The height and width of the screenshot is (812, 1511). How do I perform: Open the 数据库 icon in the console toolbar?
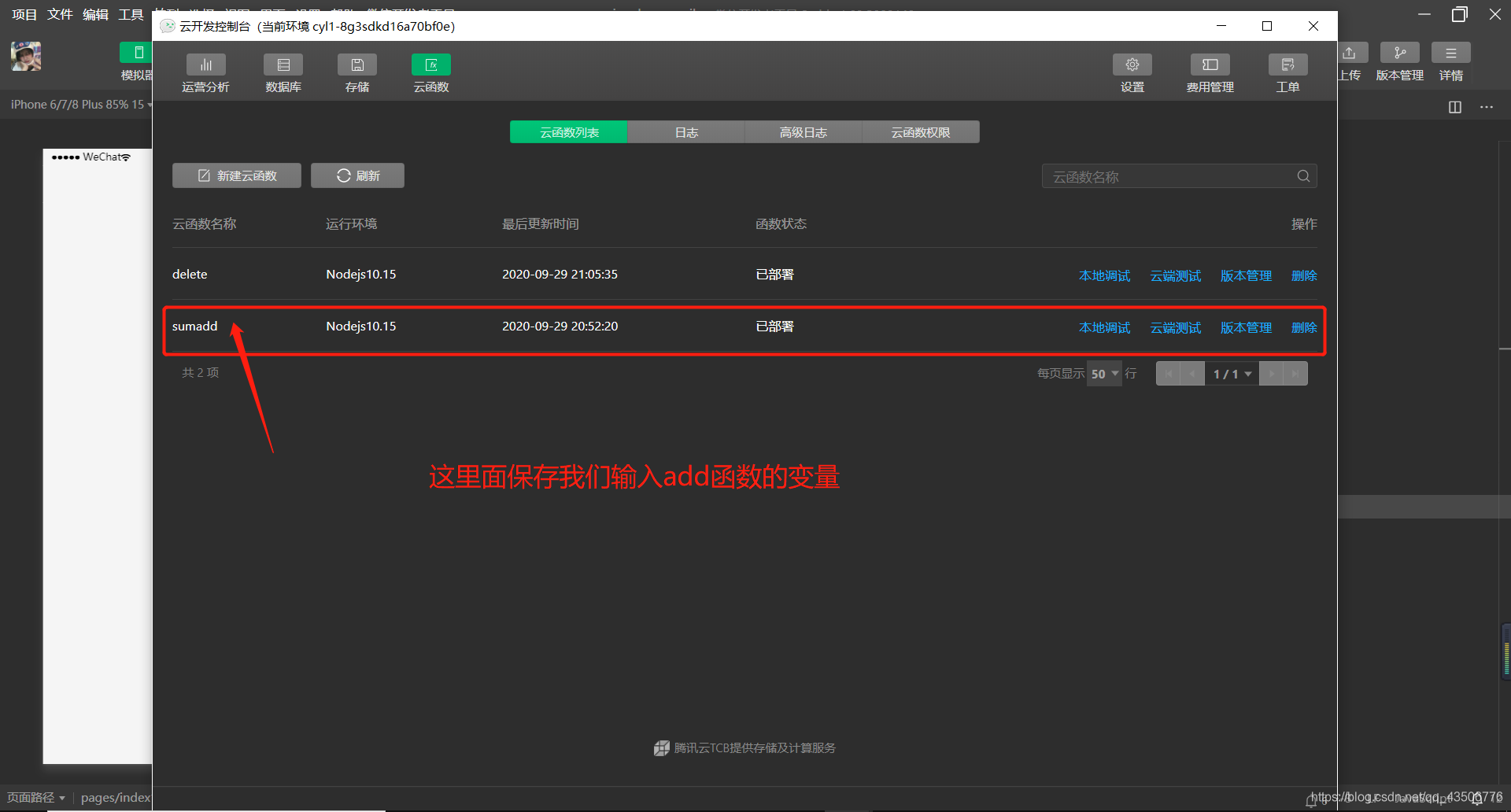pos(283,72)
